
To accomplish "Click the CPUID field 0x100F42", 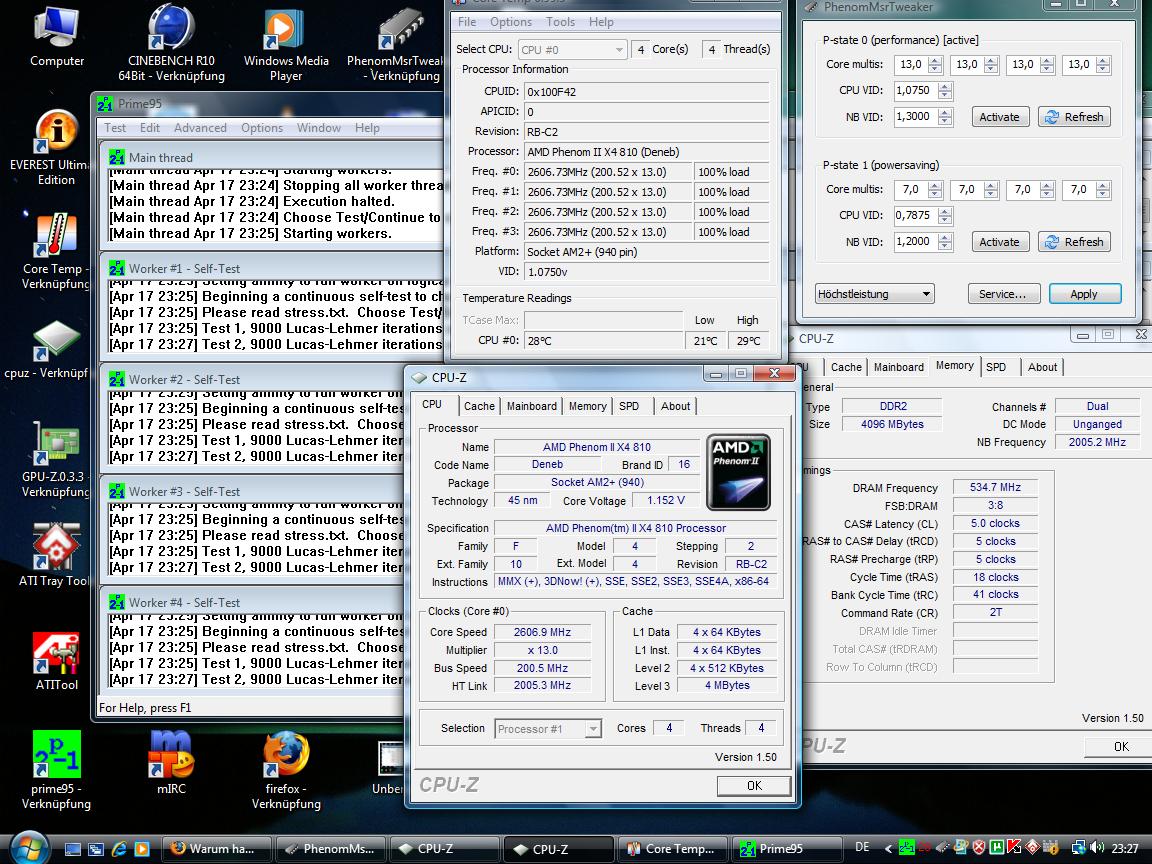I will pos(647,92).
